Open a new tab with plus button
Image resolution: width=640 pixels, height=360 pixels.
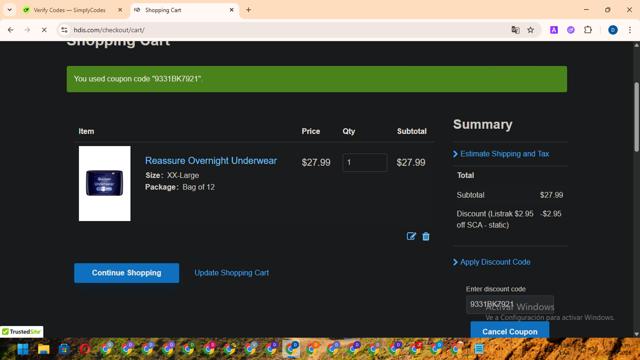[x=248, y=10]
